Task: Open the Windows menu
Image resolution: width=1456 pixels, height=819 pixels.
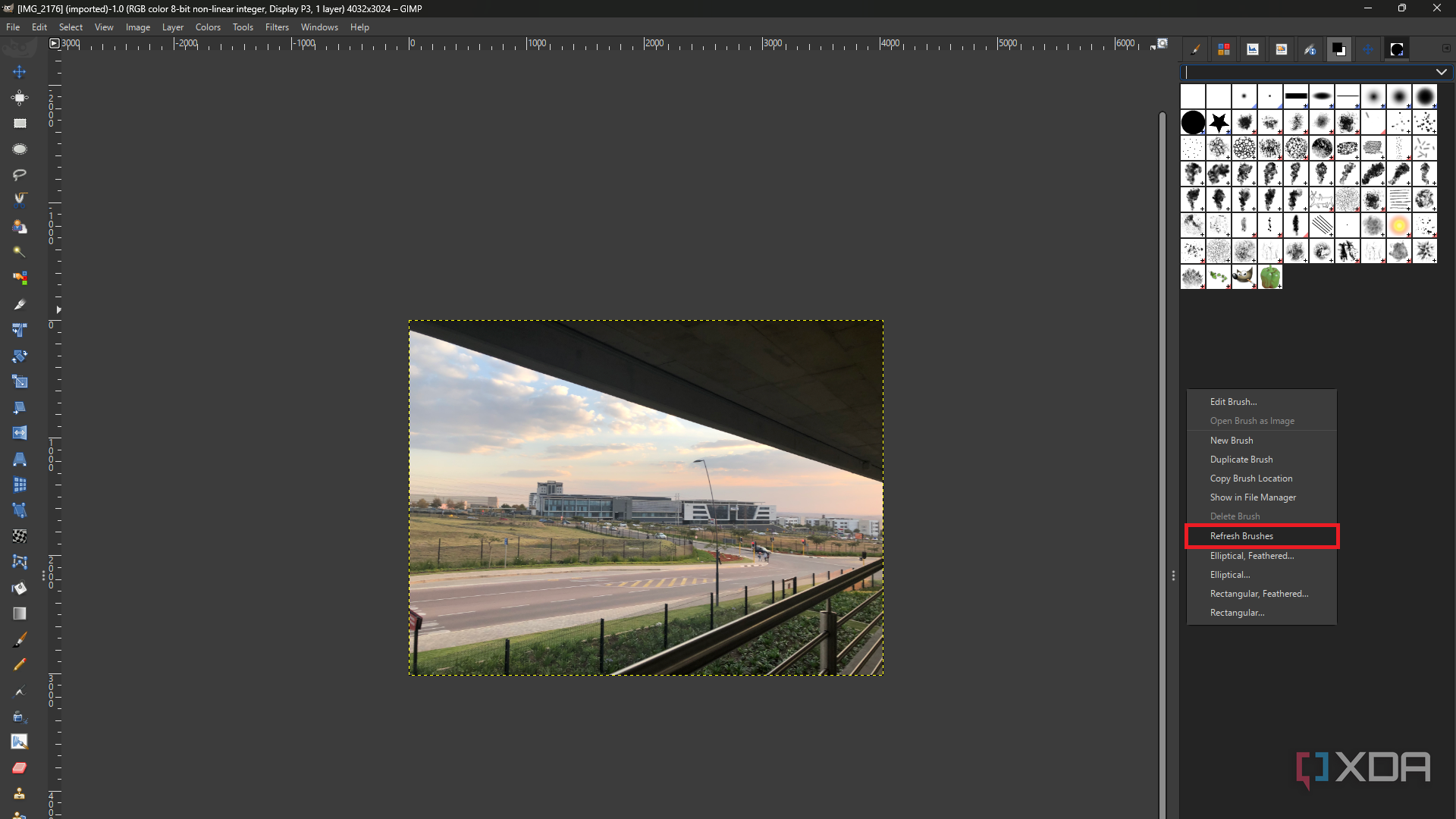Action: click(319, 27)
